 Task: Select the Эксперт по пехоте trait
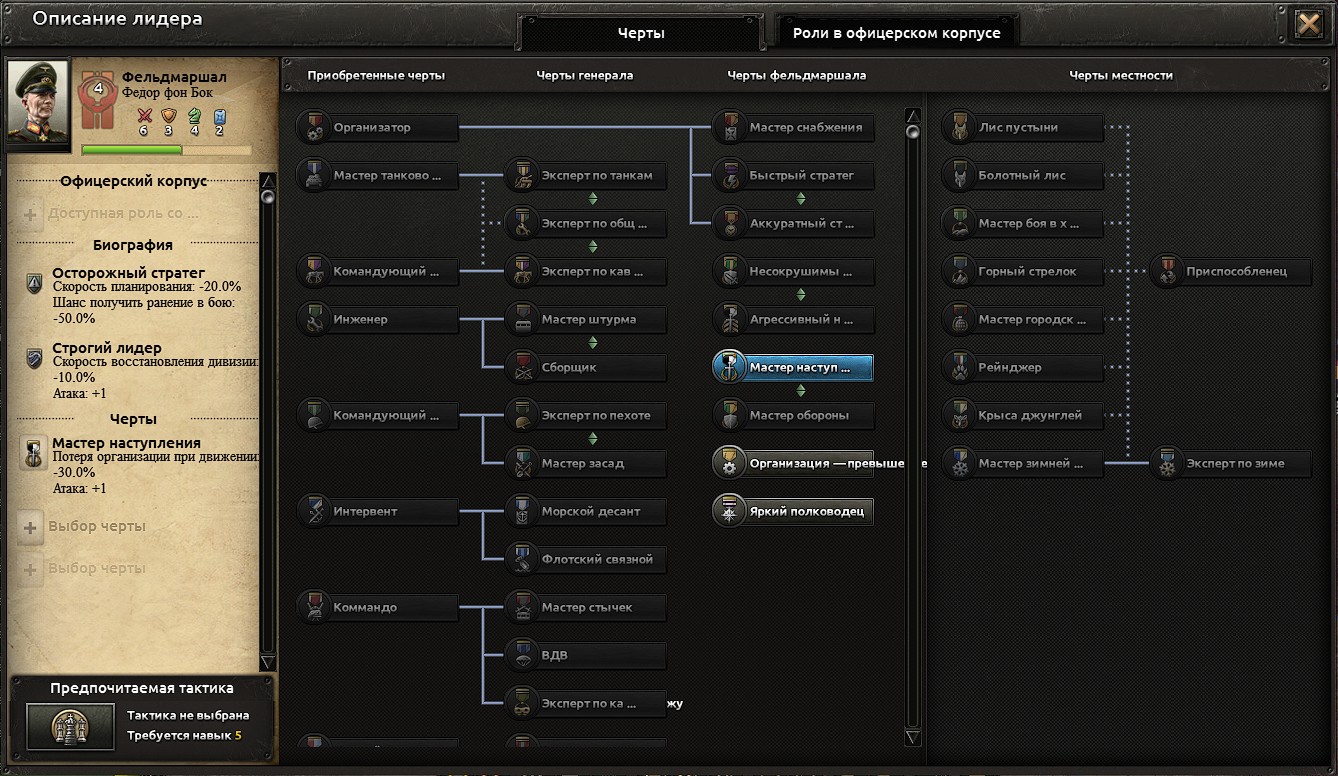pyautogui.click(x=586, y=415)
